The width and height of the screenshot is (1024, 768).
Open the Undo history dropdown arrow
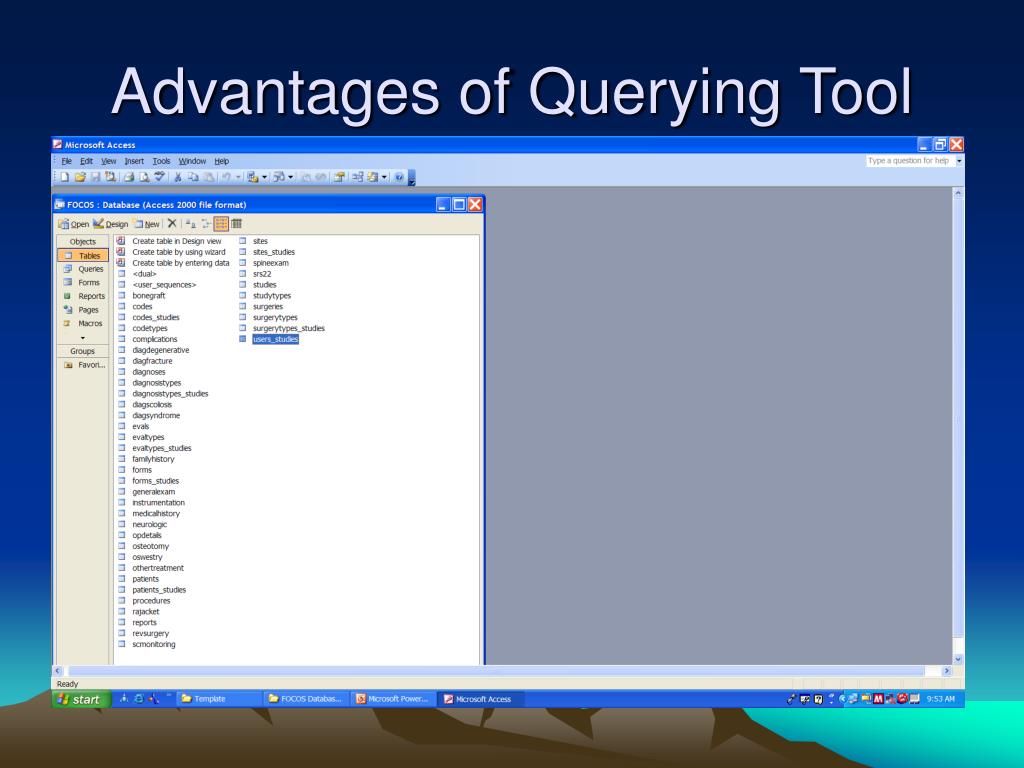point(238,177)
